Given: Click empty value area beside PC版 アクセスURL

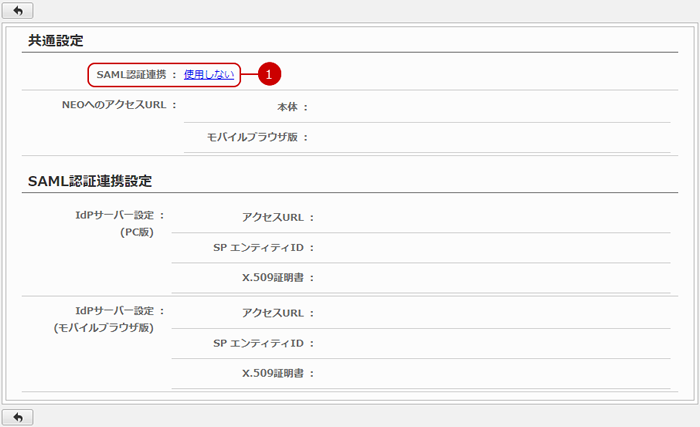Looking at the screenshot, I should coord(490,216).
